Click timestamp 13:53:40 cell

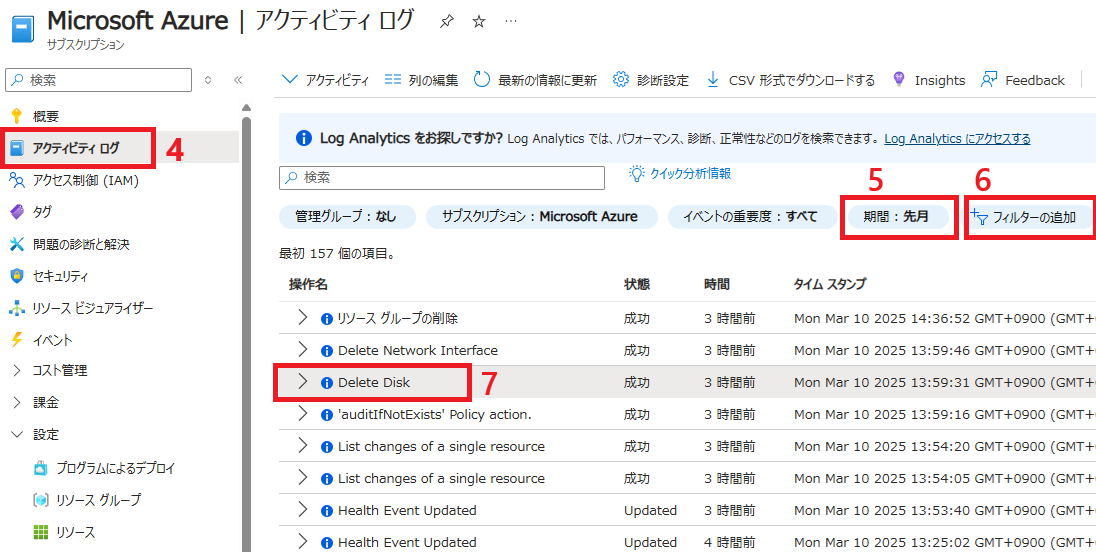(944, 511)
